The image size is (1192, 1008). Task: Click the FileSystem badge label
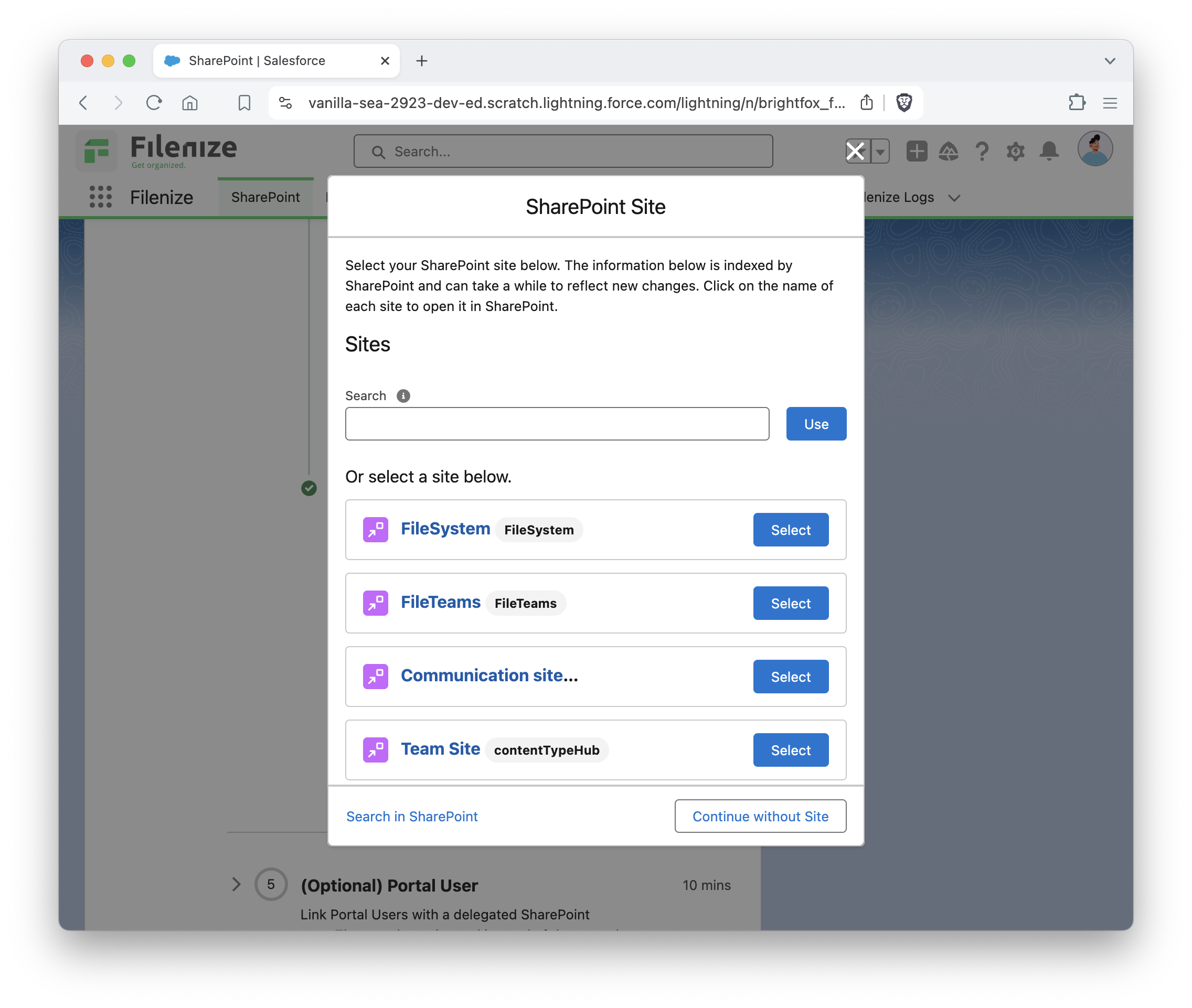tap(538, 530)
